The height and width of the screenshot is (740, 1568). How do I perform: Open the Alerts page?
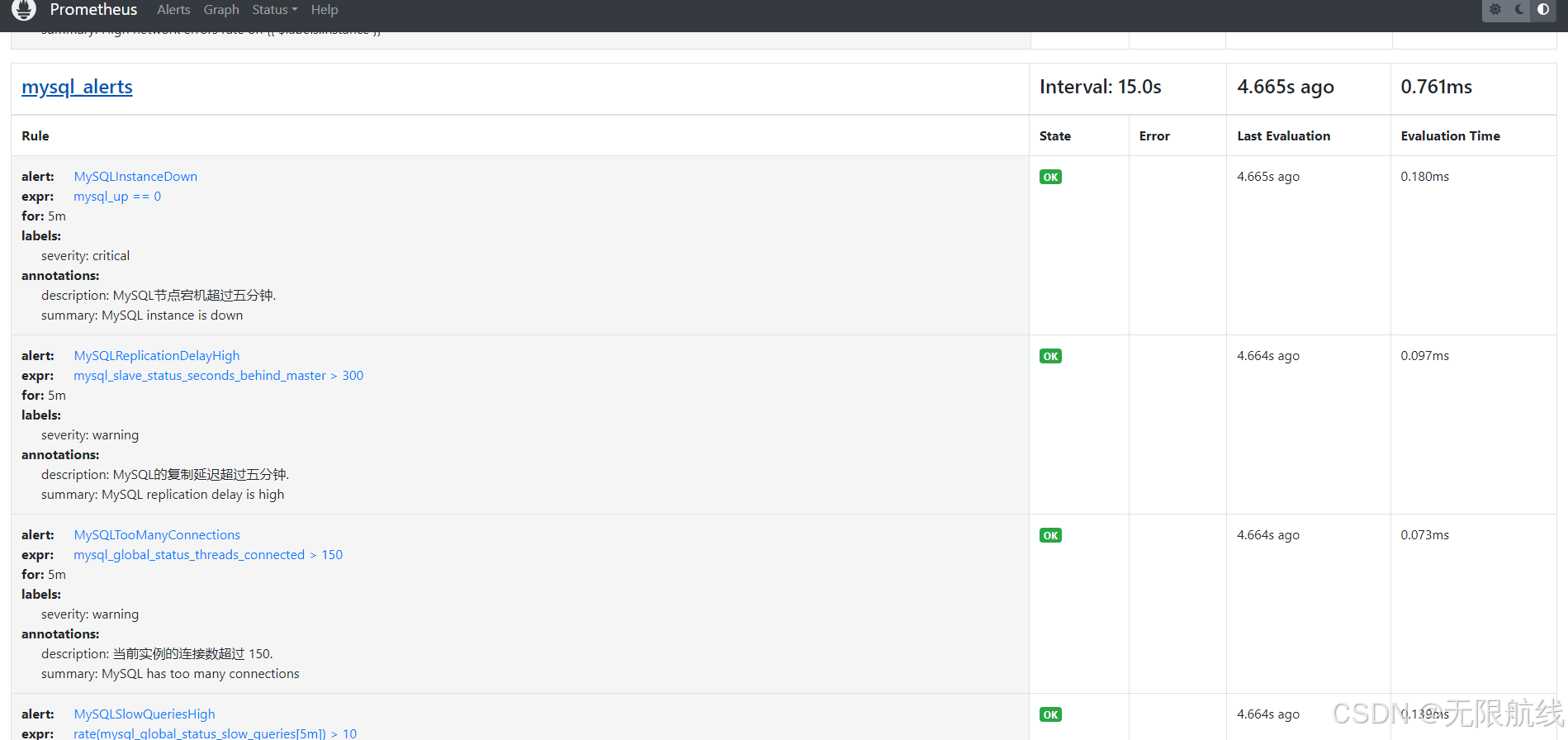(173, 10)
